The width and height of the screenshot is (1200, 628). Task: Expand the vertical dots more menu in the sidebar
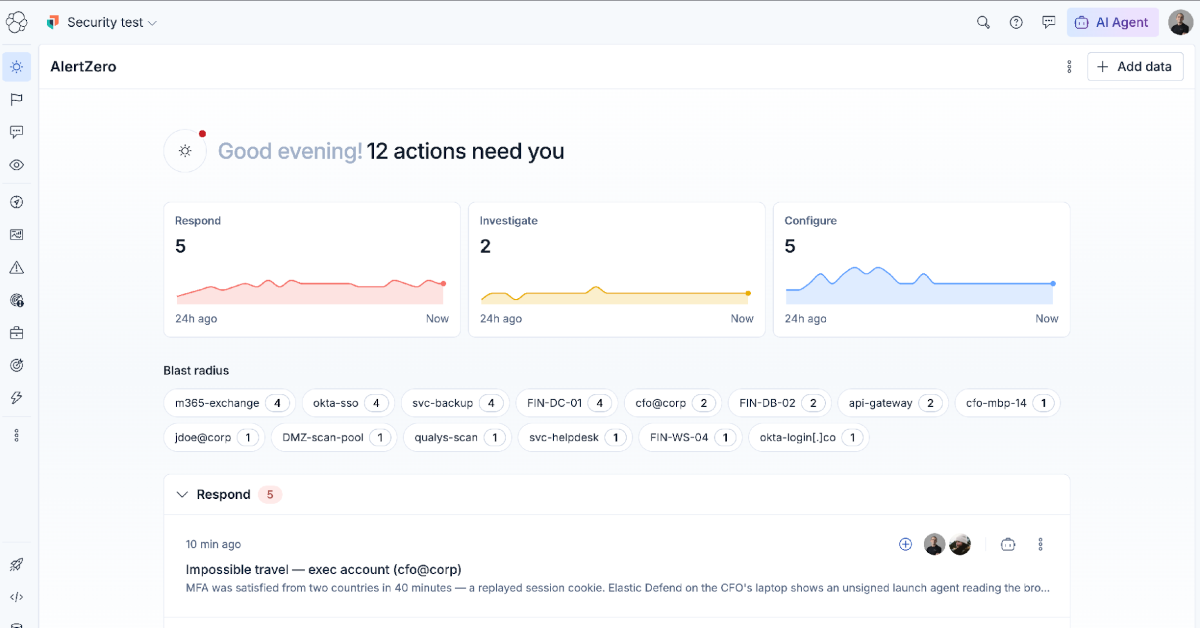click(17, 435)
